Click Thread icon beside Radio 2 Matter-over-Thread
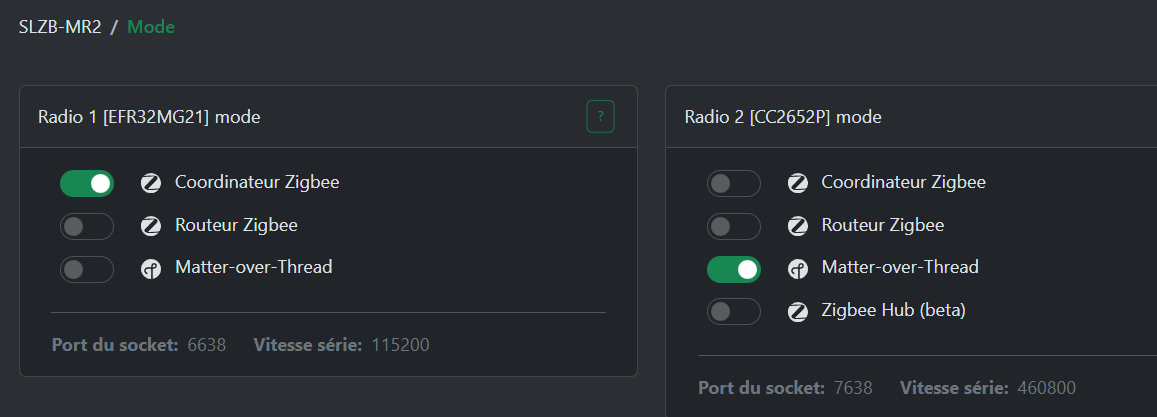The width and height of the screenshot is (1157, 417). 798,269
